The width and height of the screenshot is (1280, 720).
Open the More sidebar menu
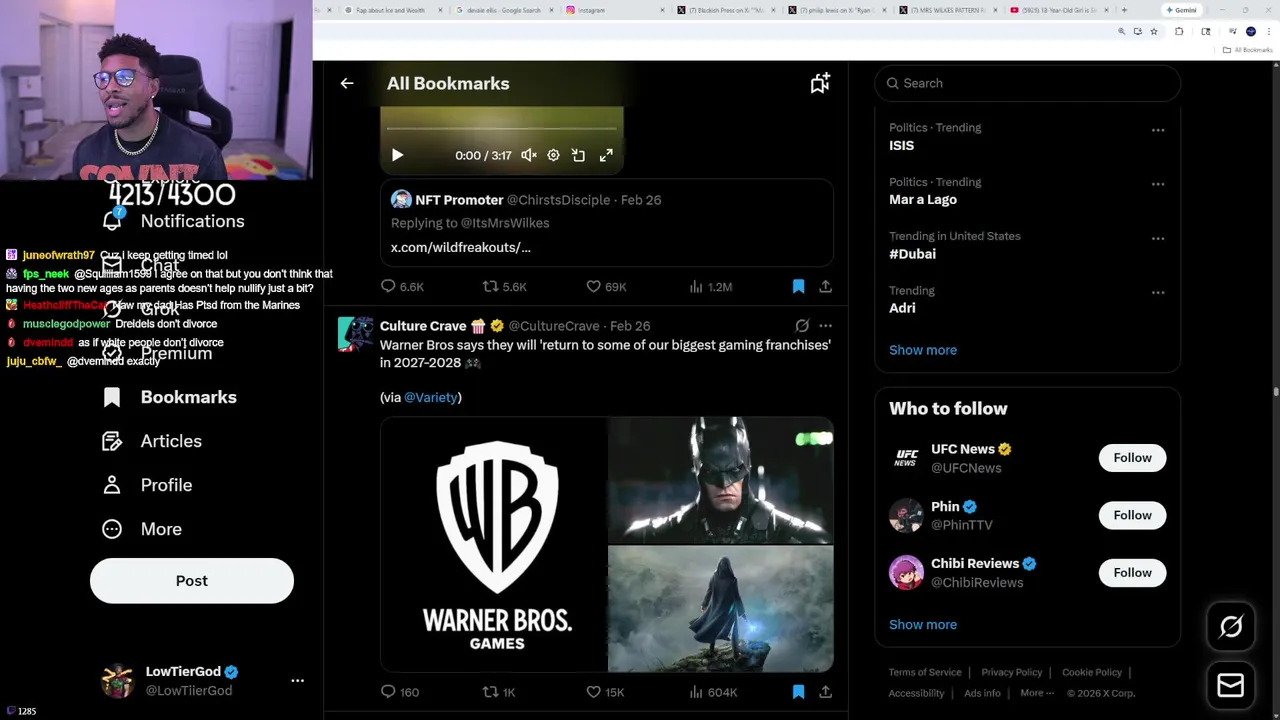click(x=142, y=530)
